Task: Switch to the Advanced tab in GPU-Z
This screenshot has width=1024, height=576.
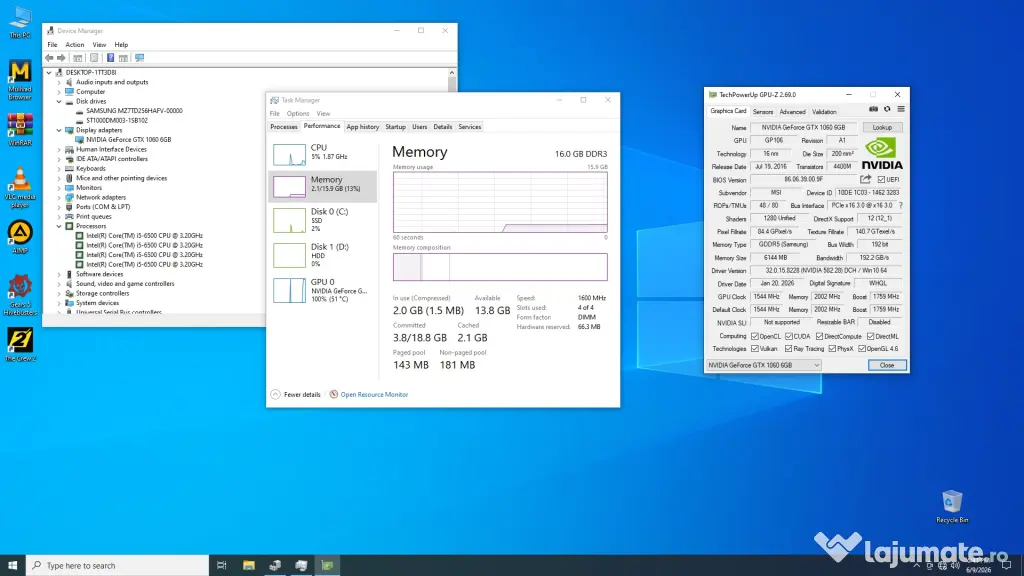Action: 792,112
